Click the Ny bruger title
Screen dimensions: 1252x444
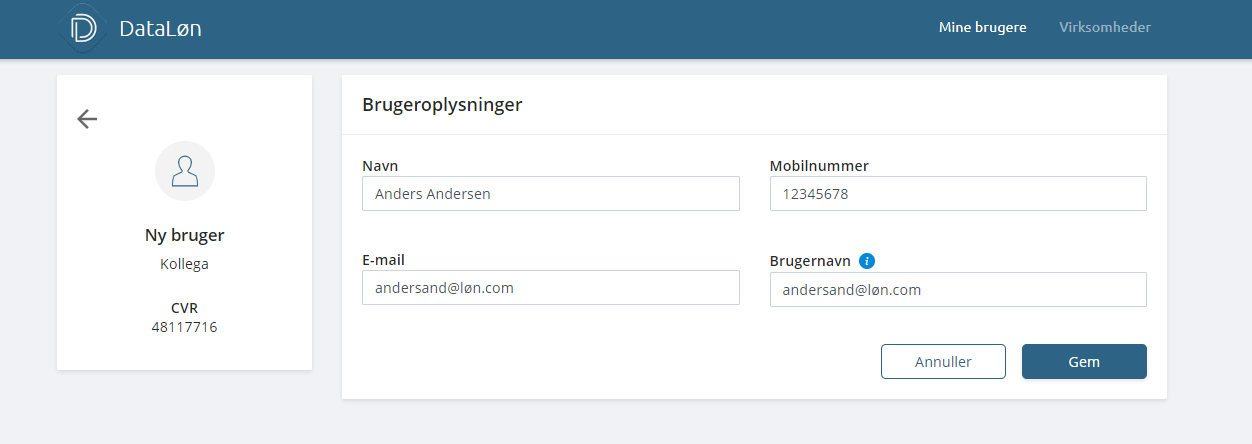click(x=185, y=236)
